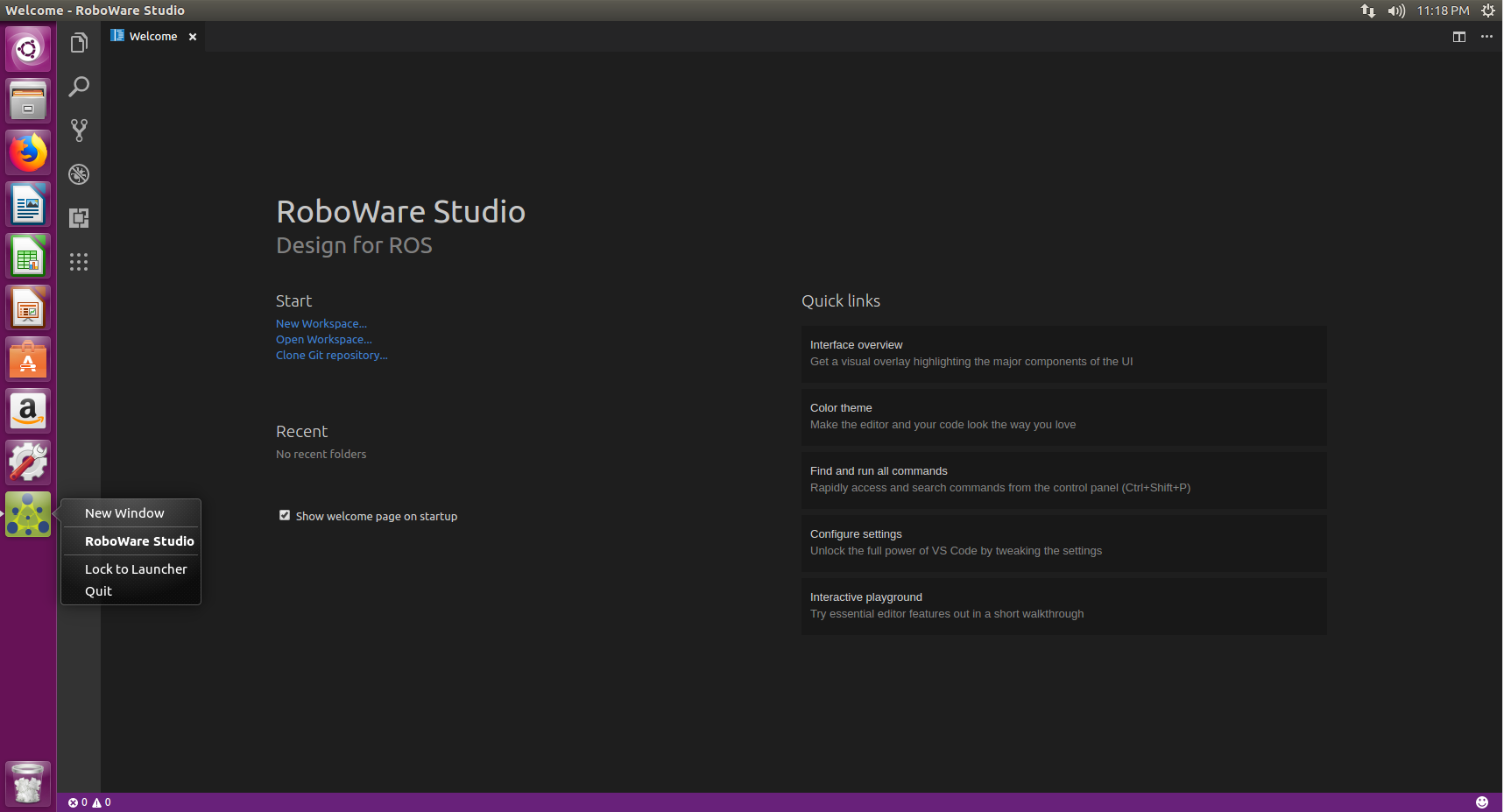Image resolution: width=1504 pixels, height=812 pixels.
Task: Click the errors and warnings status indicator
Action: click(89, 802)
